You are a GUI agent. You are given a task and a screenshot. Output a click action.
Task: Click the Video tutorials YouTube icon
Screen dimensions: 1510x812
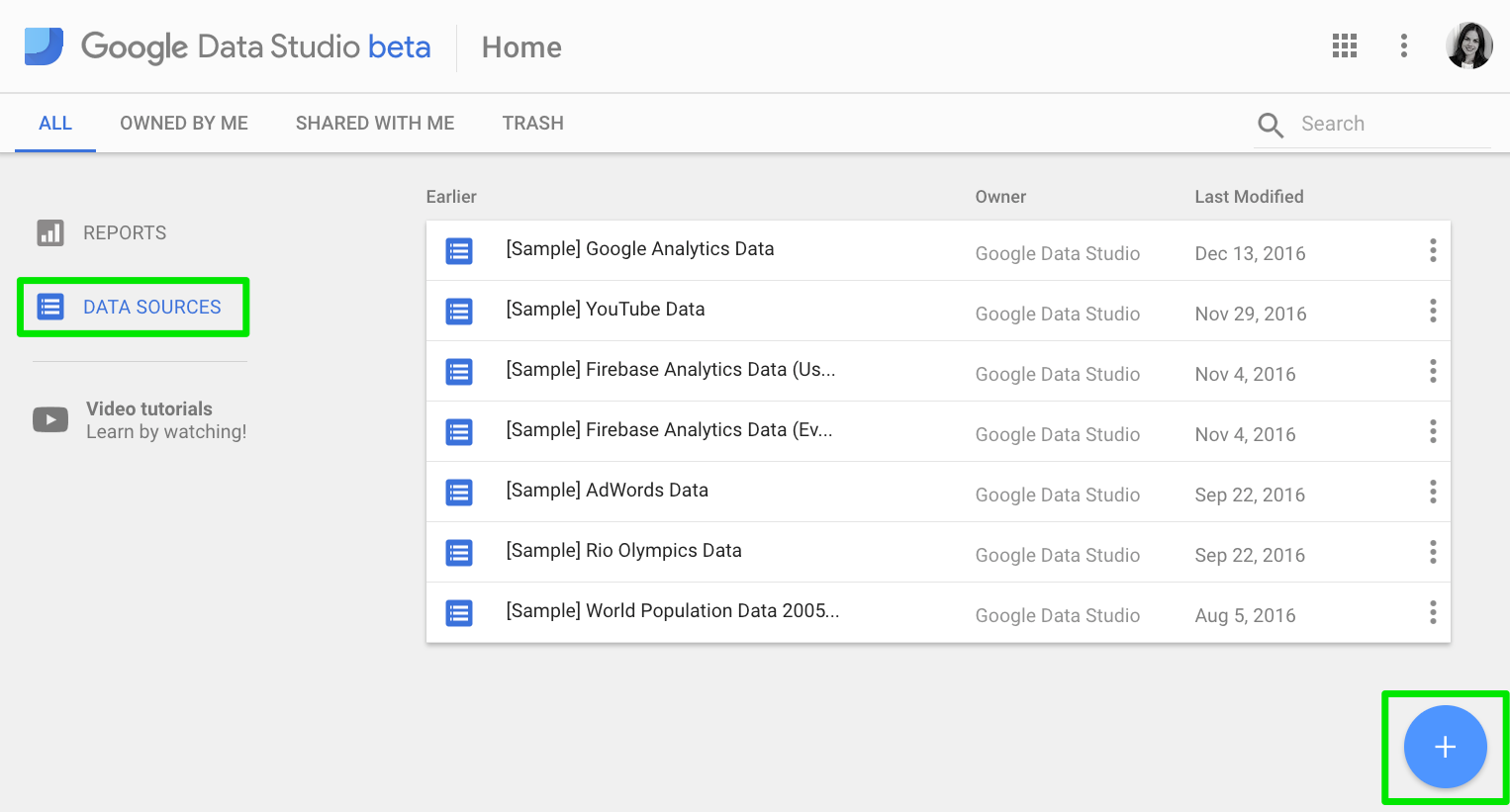(50, 419)
